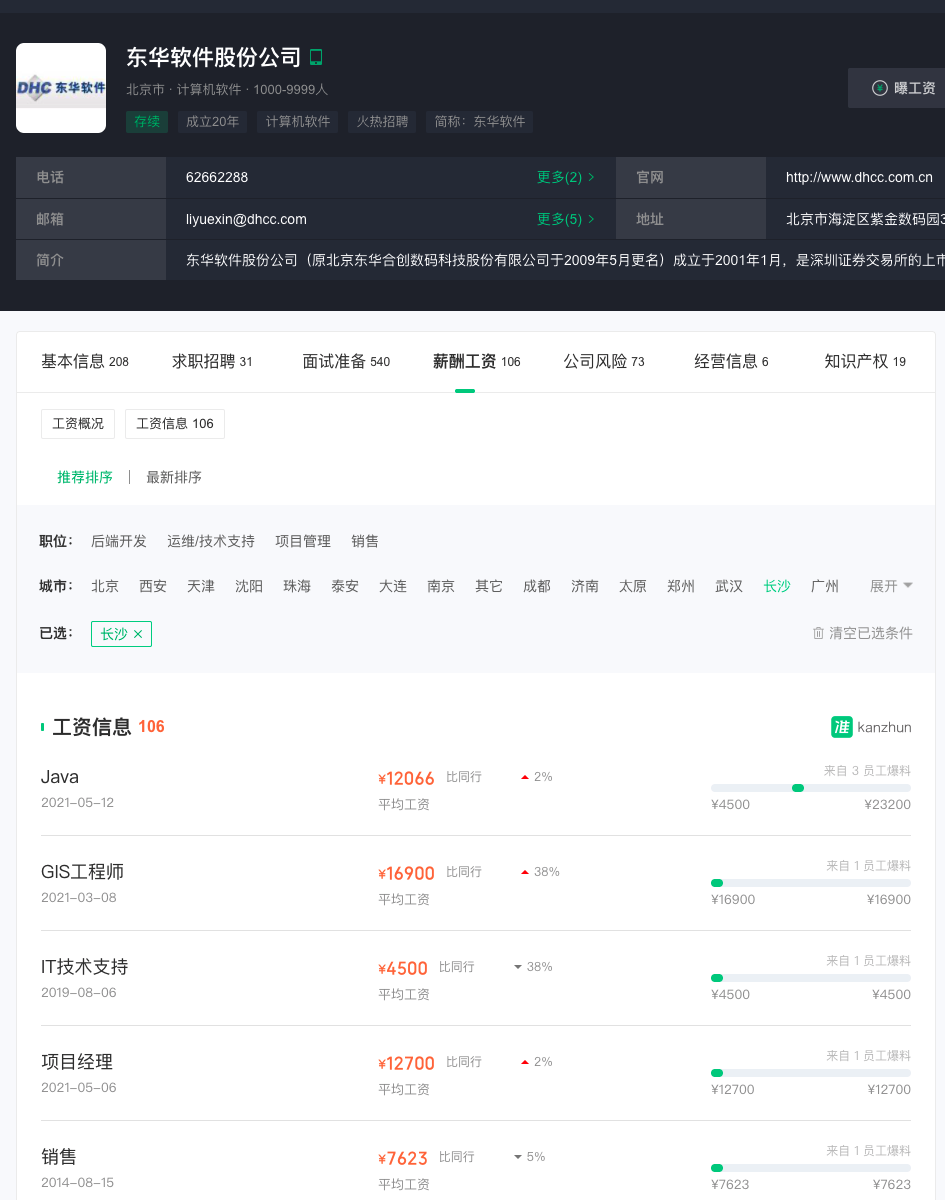Viewport: 945px width, 1200px height.
Task: Open the 经营信息 tab
Action: 732,362
